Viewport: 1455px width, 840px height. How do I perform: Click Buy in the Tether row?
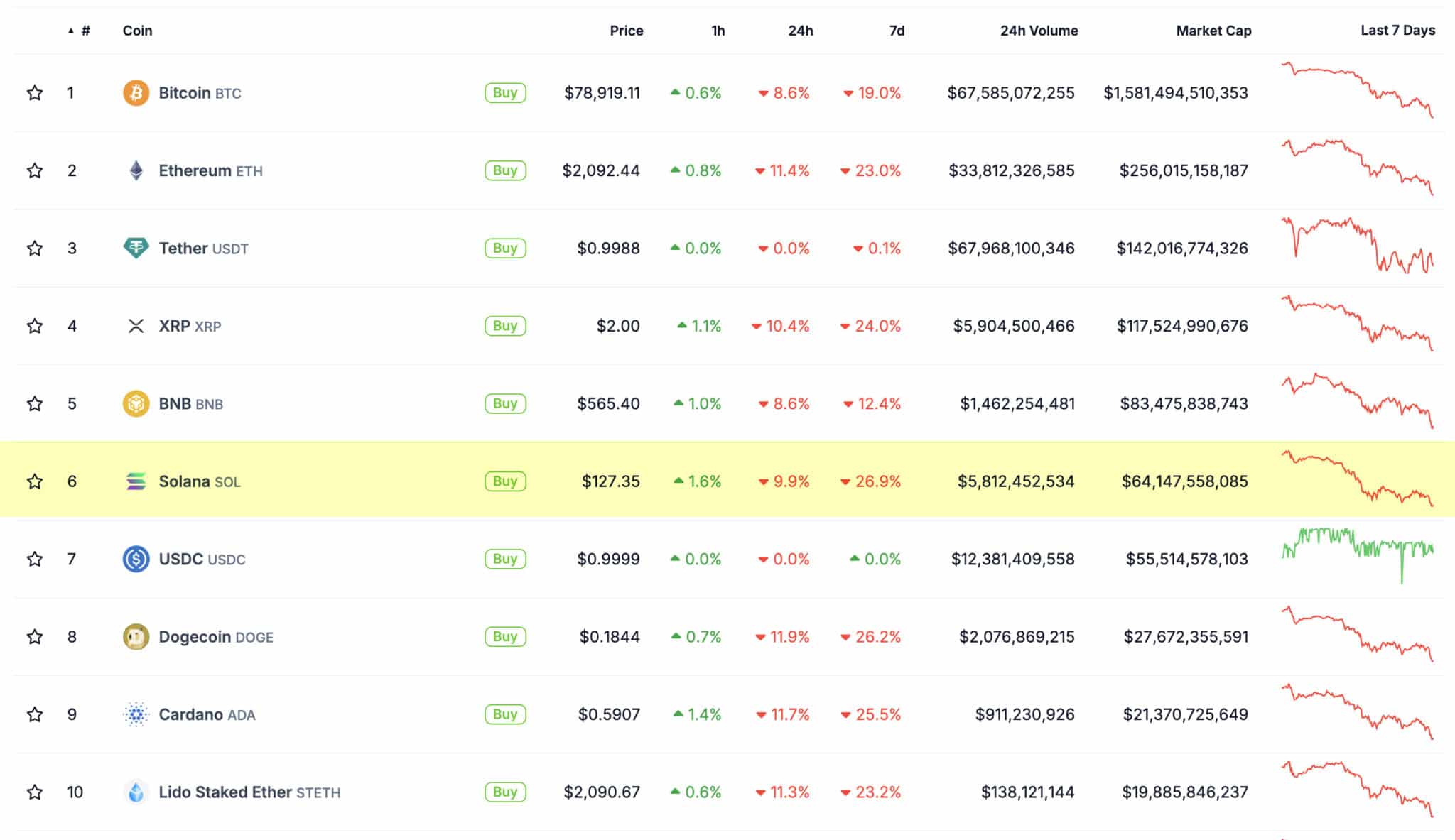[505, 248]
